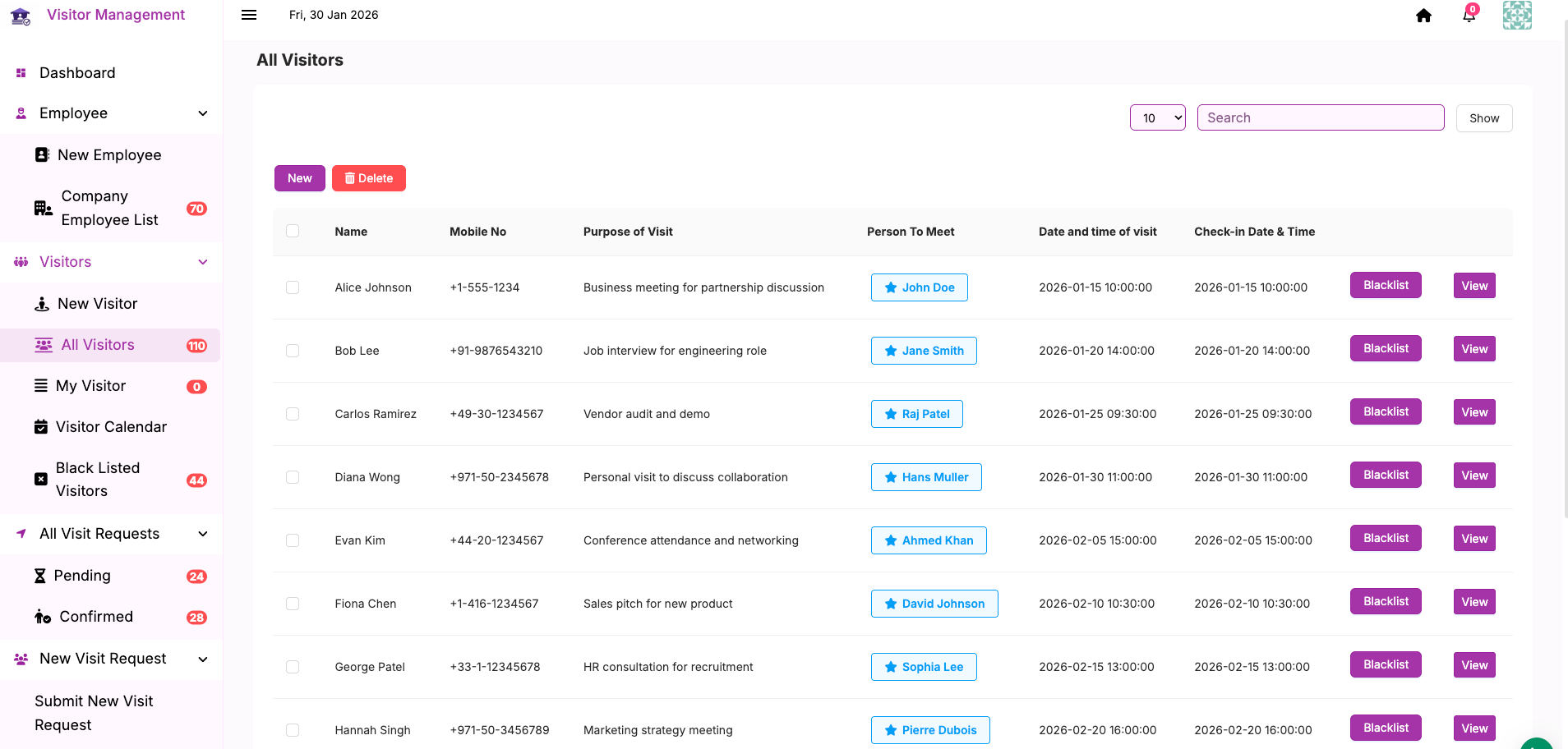Select the Diana Wong row checkbox

(x=293, y=477)
